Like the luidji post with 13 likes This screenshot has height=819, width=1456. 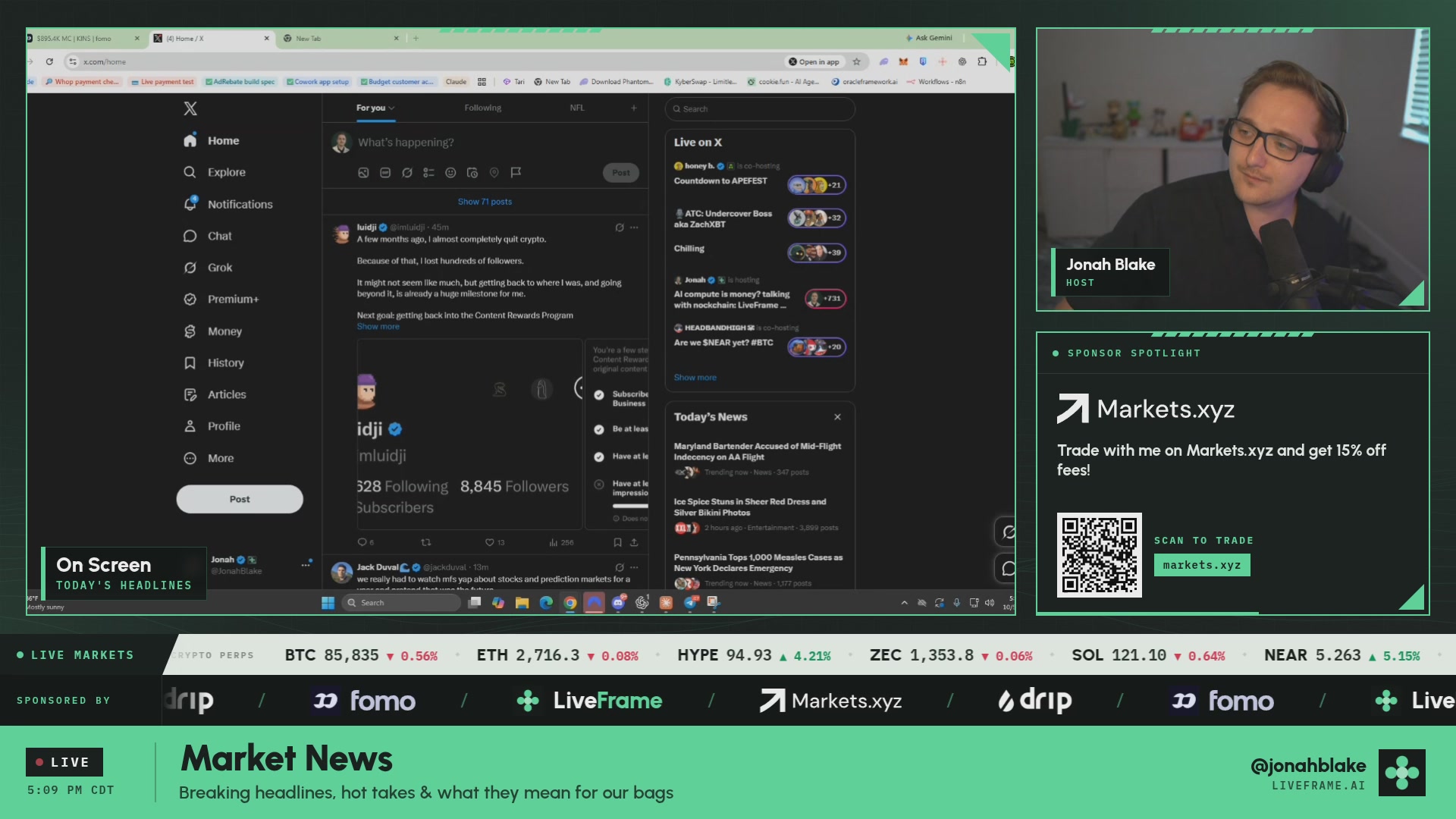494,542
